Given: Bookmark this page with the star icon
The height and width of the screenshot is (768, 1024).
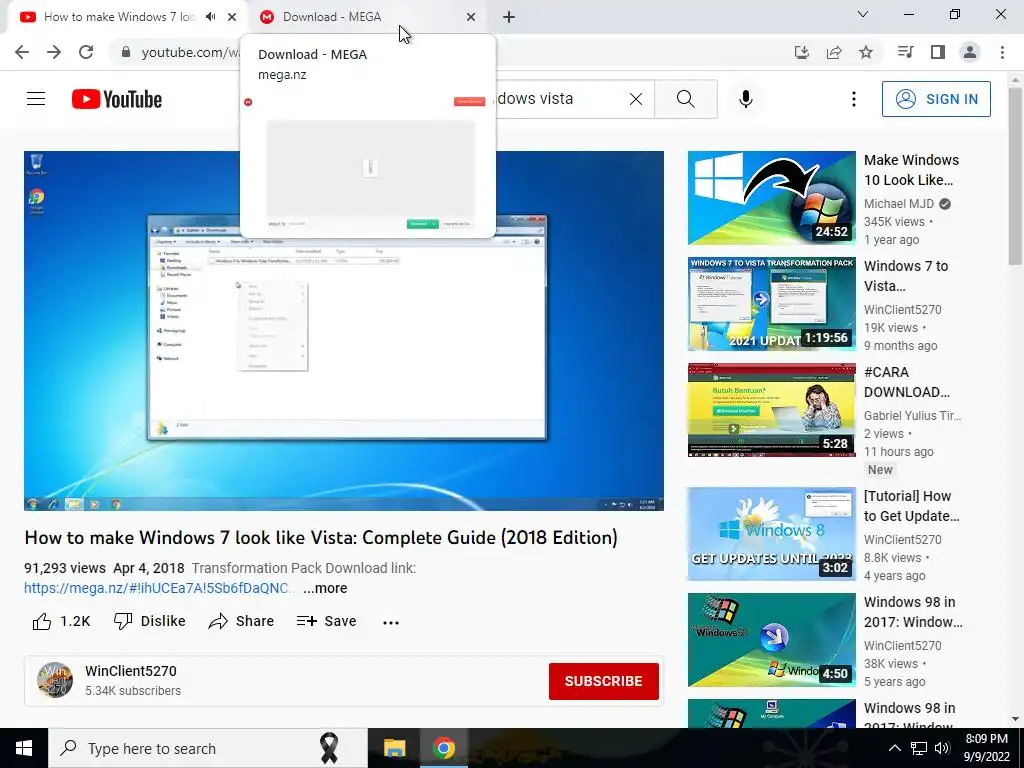Looking at the screenshot, I should tap(866, 52).
